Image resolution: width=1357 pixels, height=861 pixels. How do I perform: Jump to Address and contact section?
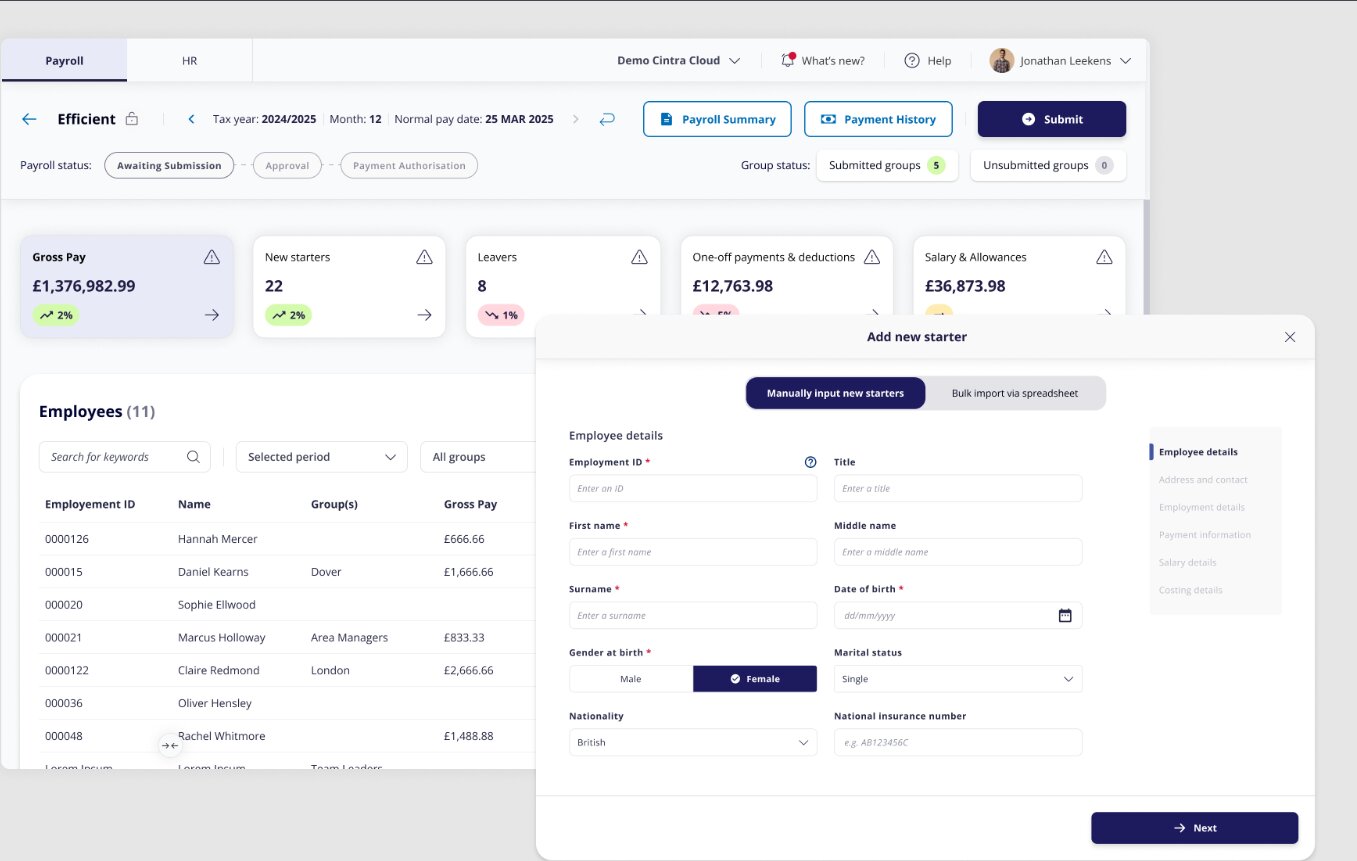pos(1203,480)
